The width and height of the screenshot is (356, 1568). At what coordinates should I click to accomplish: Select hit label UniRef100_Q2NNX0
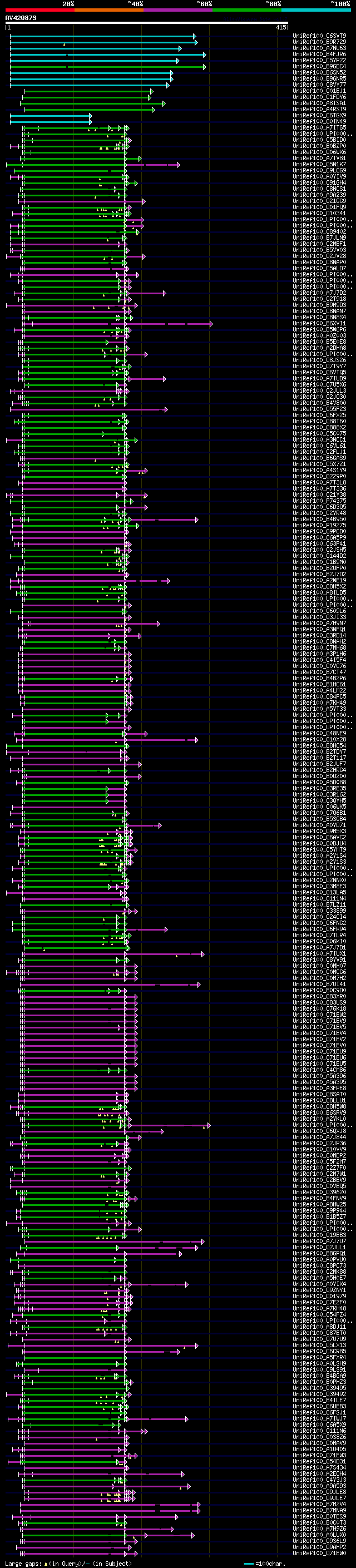[x=319, y=880]
